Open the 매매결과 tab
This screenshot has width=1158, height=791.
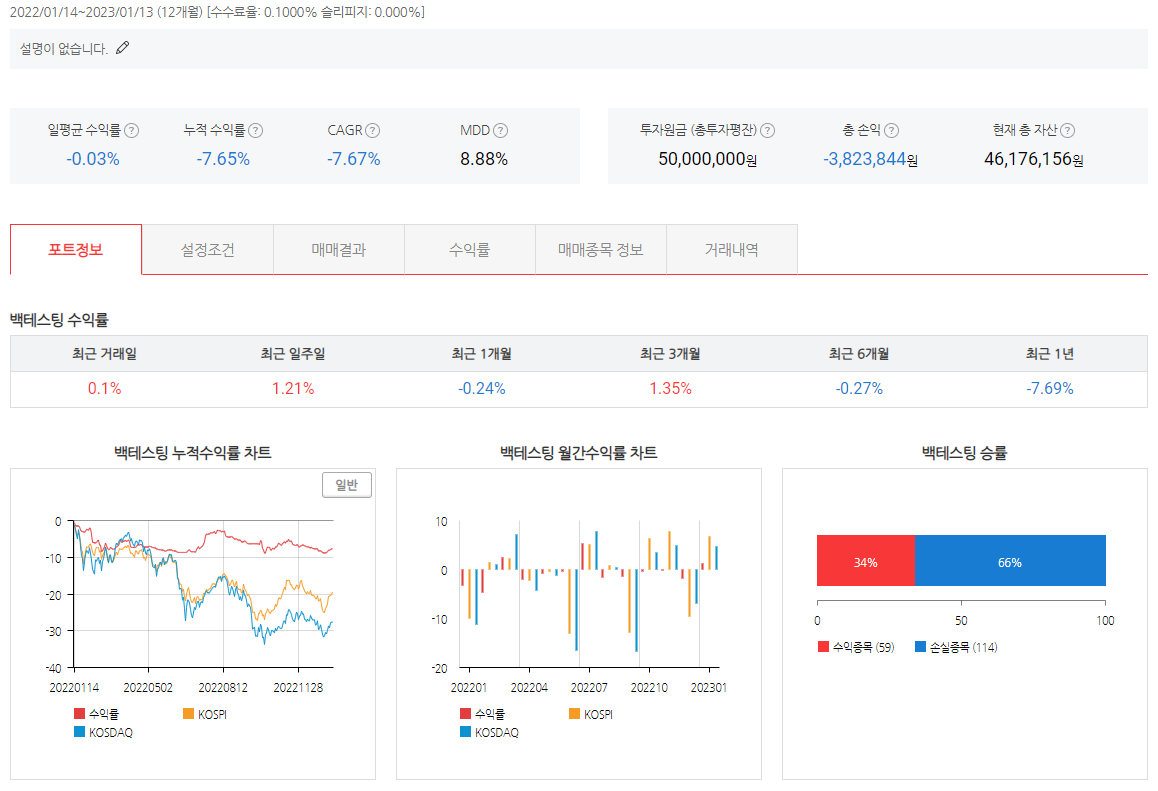339,250
